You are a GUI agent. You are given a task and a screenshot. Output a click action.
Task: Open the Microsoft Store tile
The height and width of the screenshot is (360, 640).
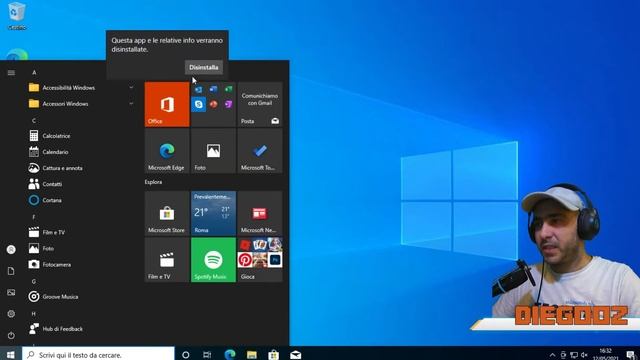click(x=167, y=213)
